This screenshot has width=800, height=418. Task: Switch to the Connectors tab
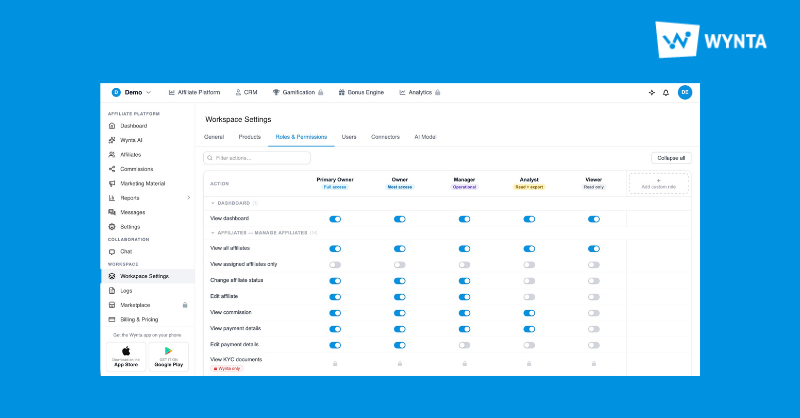385,137
